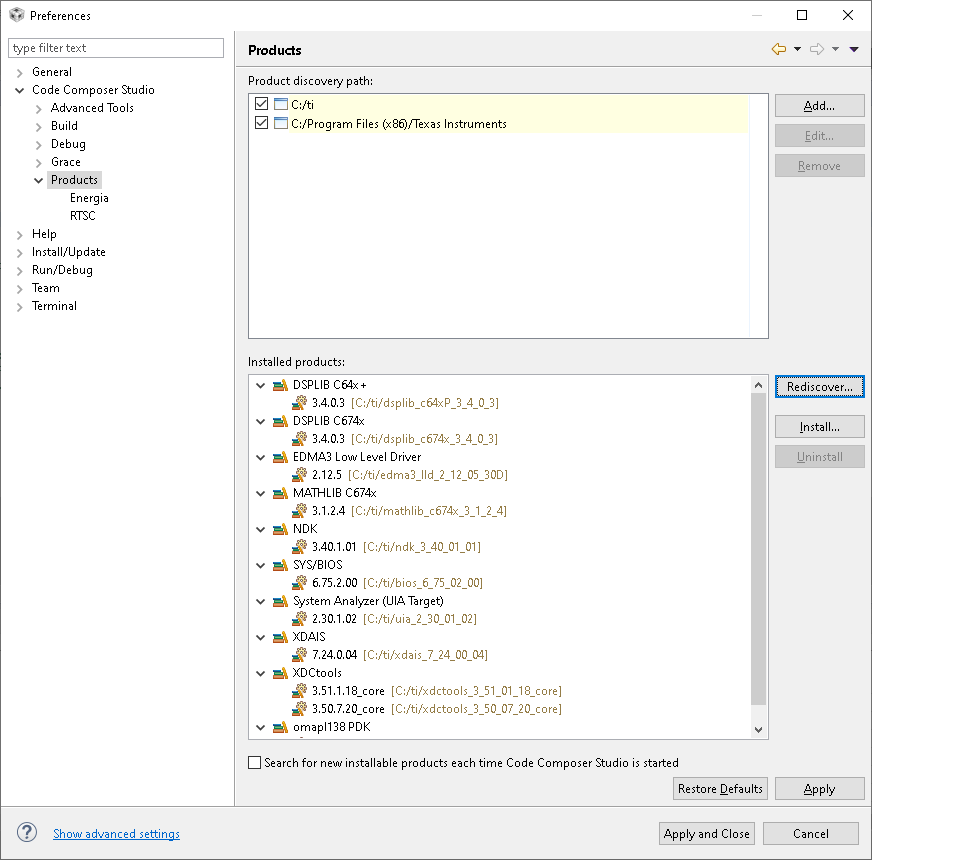The height and width of the screenshot is (860, 960).
Task: Click the back navigation arrow icon
Action: click(x=779, y=49)
